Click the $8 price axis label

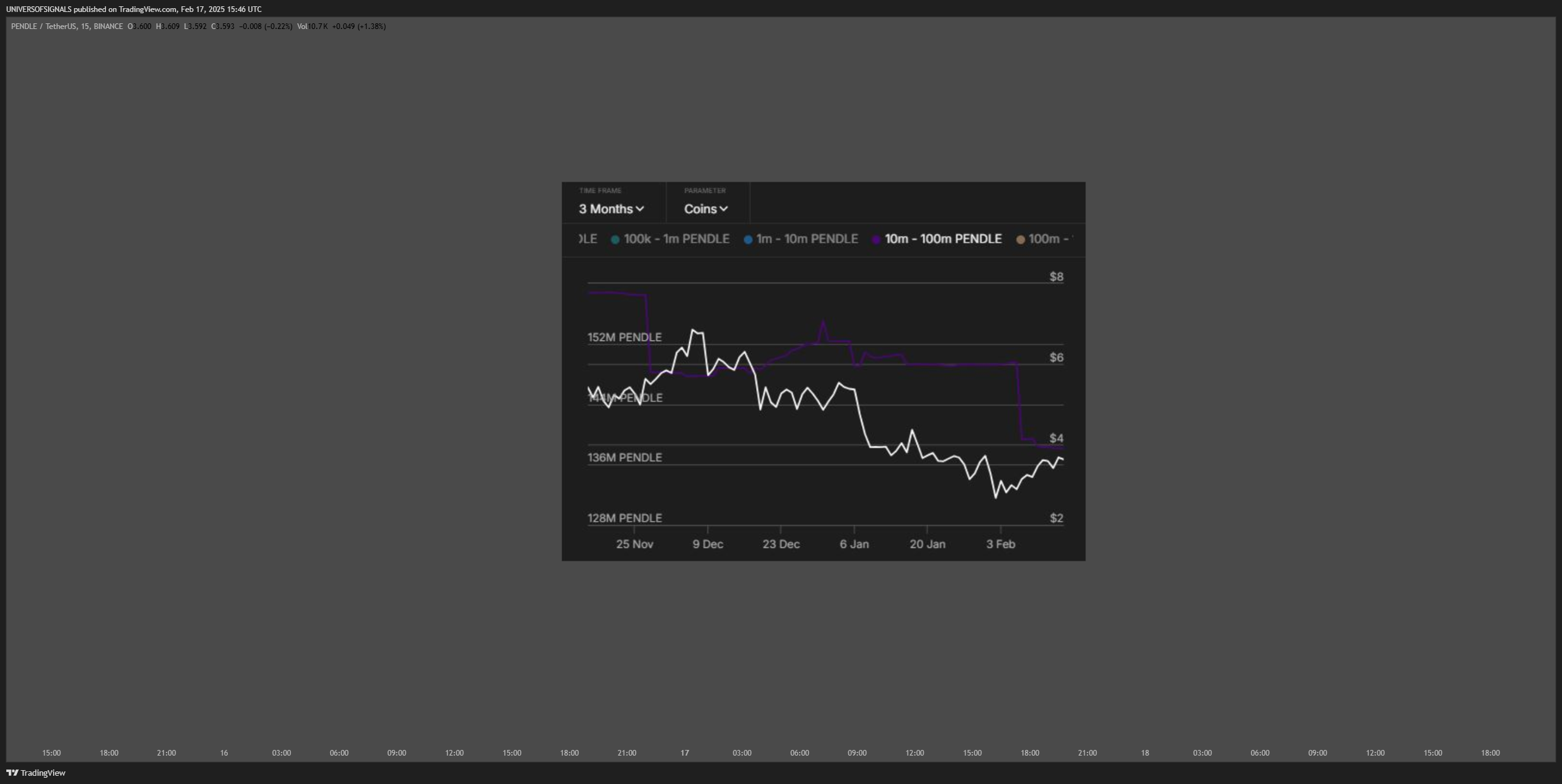click(1056, 276)
